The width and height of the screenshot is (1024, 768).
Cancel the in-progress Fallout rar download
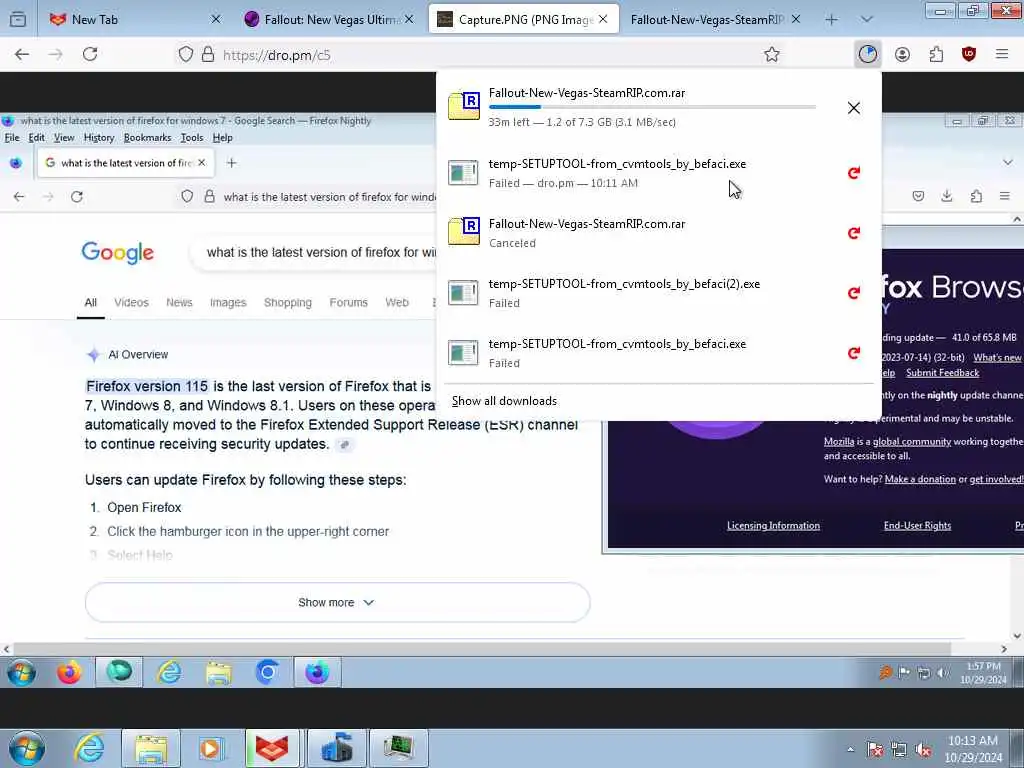pyautogui.click(x=853, y=108)
